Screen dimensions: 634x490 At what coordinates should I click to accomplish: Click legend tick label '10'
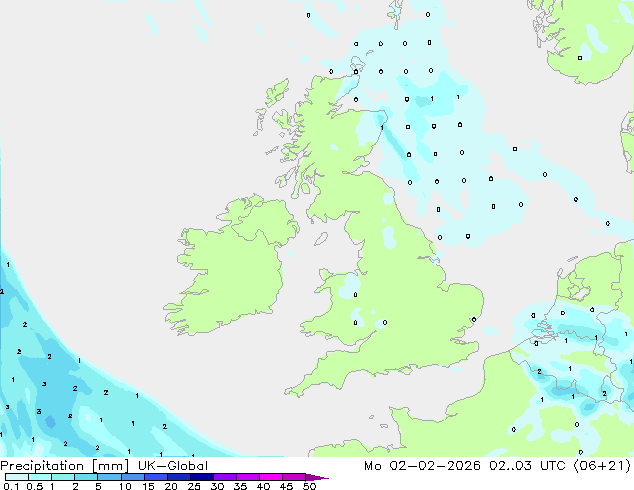(x=125, y=486)
